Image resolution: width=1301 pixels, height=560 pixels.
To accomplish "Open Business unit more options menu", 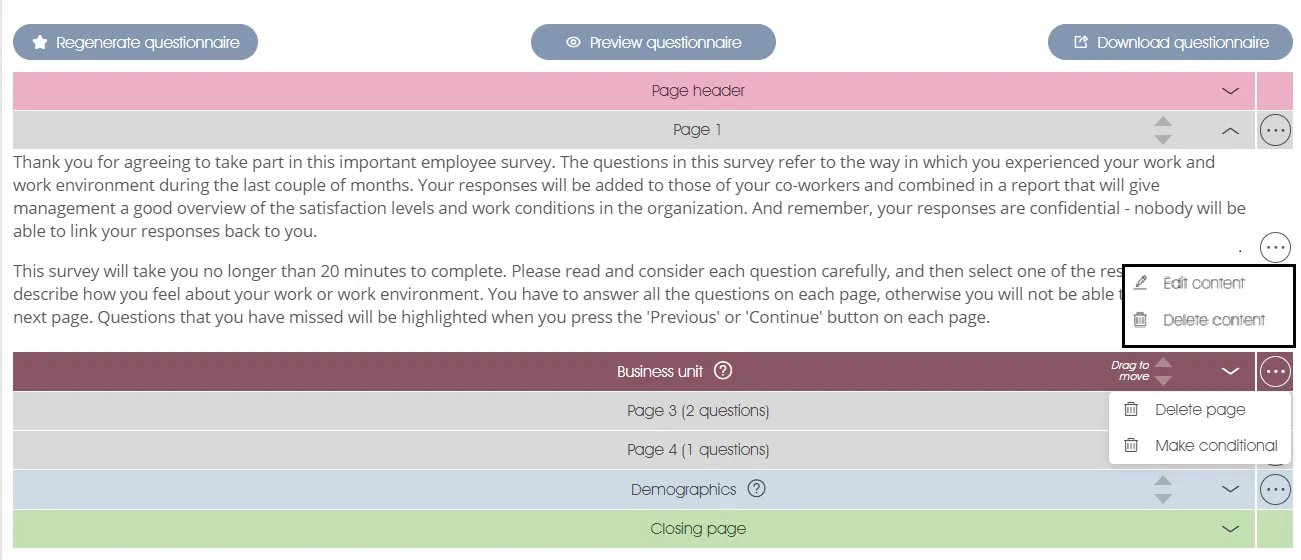I will pyautogui.click(x=1275, y=372).
